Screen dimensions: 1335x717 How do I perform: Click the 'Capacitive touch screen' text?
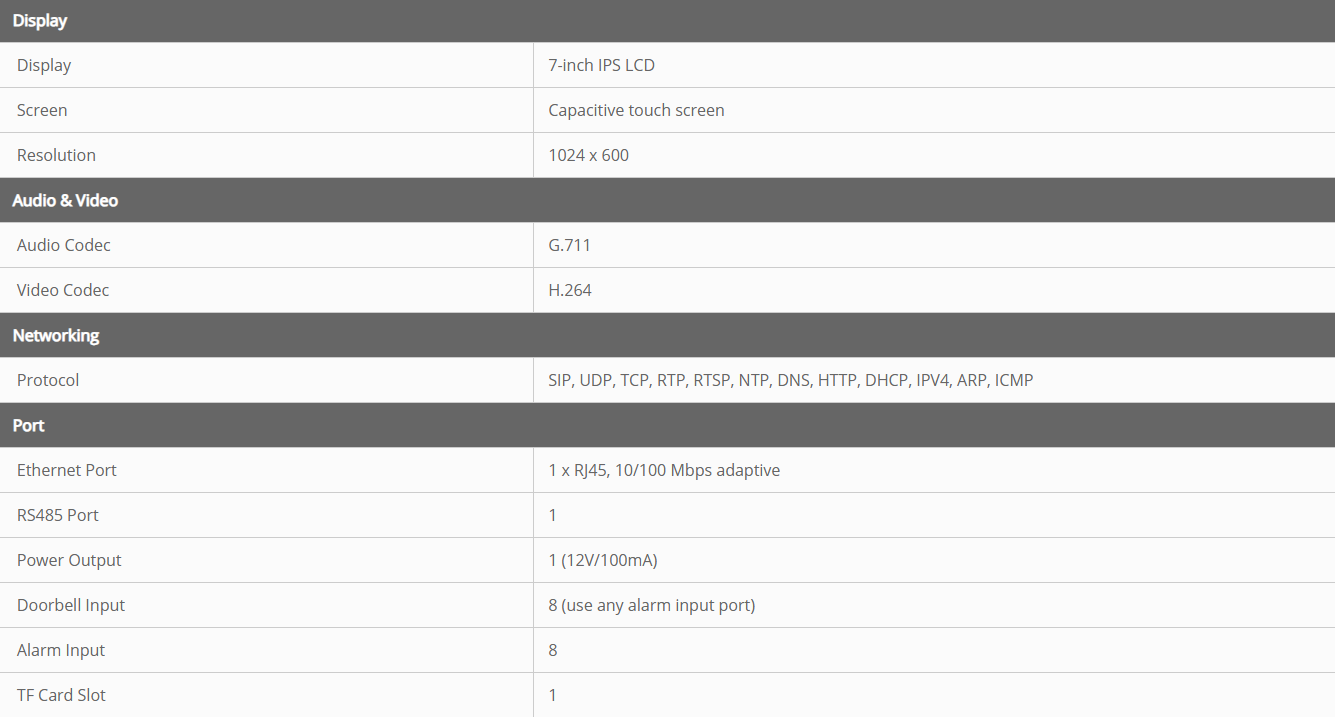coord(636,110)
